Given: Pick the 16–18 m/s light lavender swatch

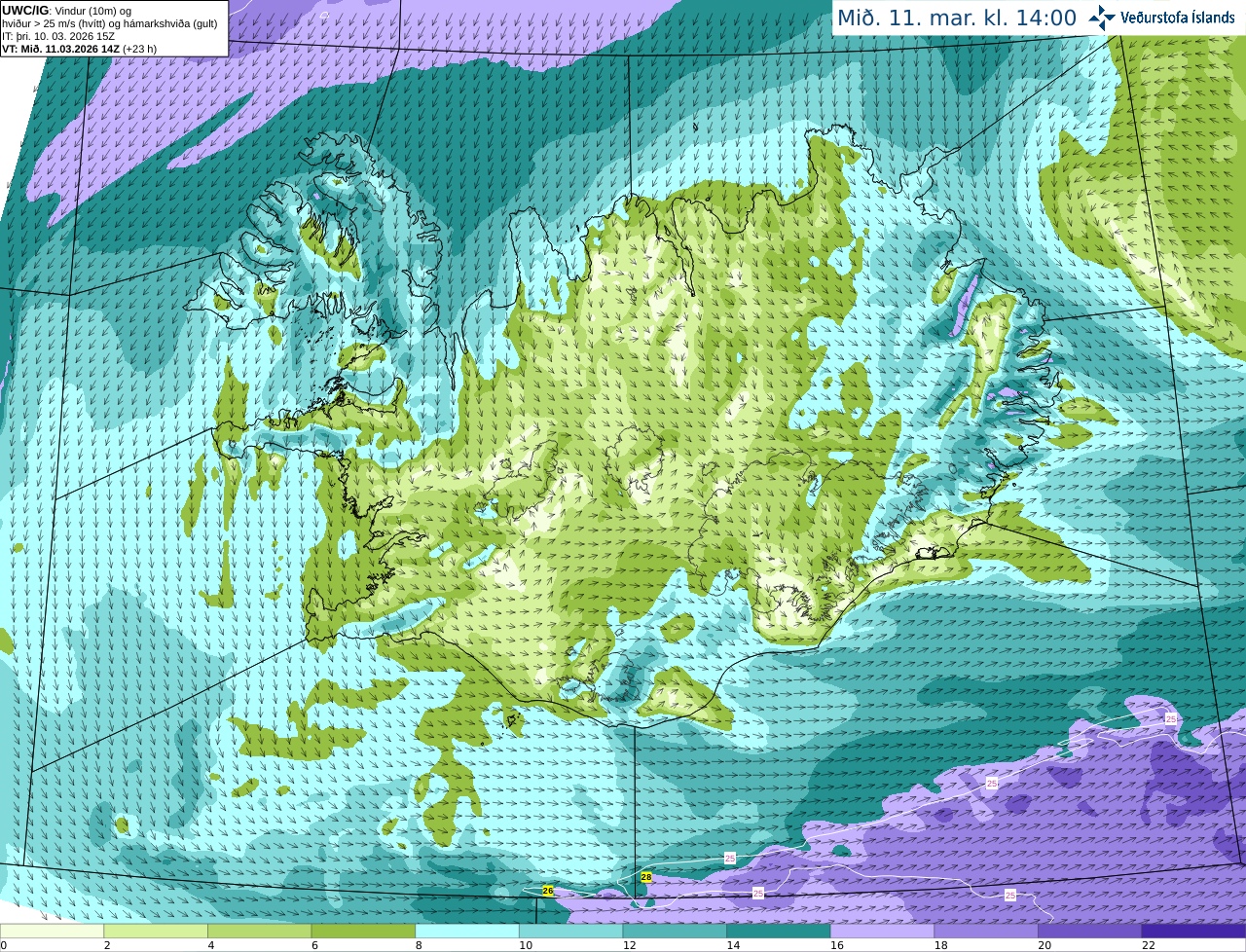Looking at the screenshot, I should [x=883, y=932].
